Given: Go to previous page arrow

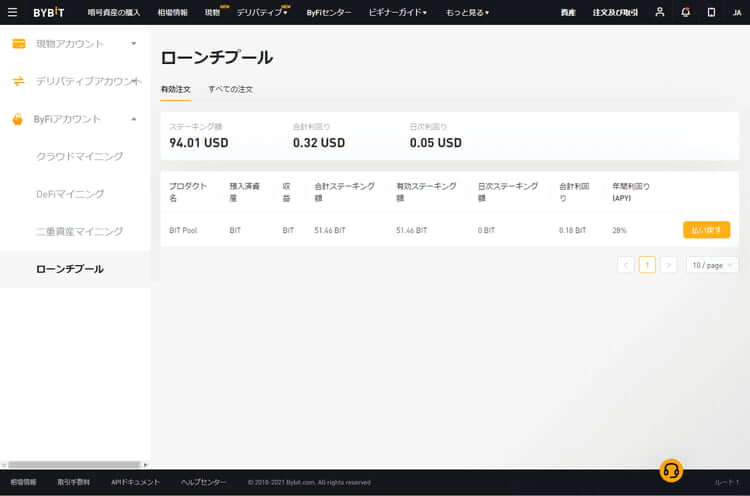Looking at the screenshot, I should pos(626,265).
